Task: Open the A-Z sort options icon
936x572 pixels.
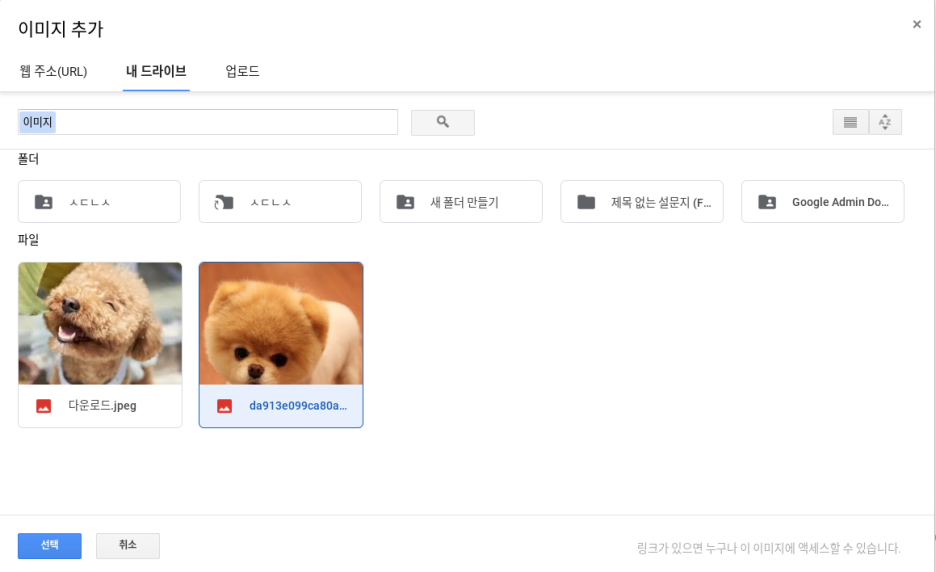Action: pos(885,122)
